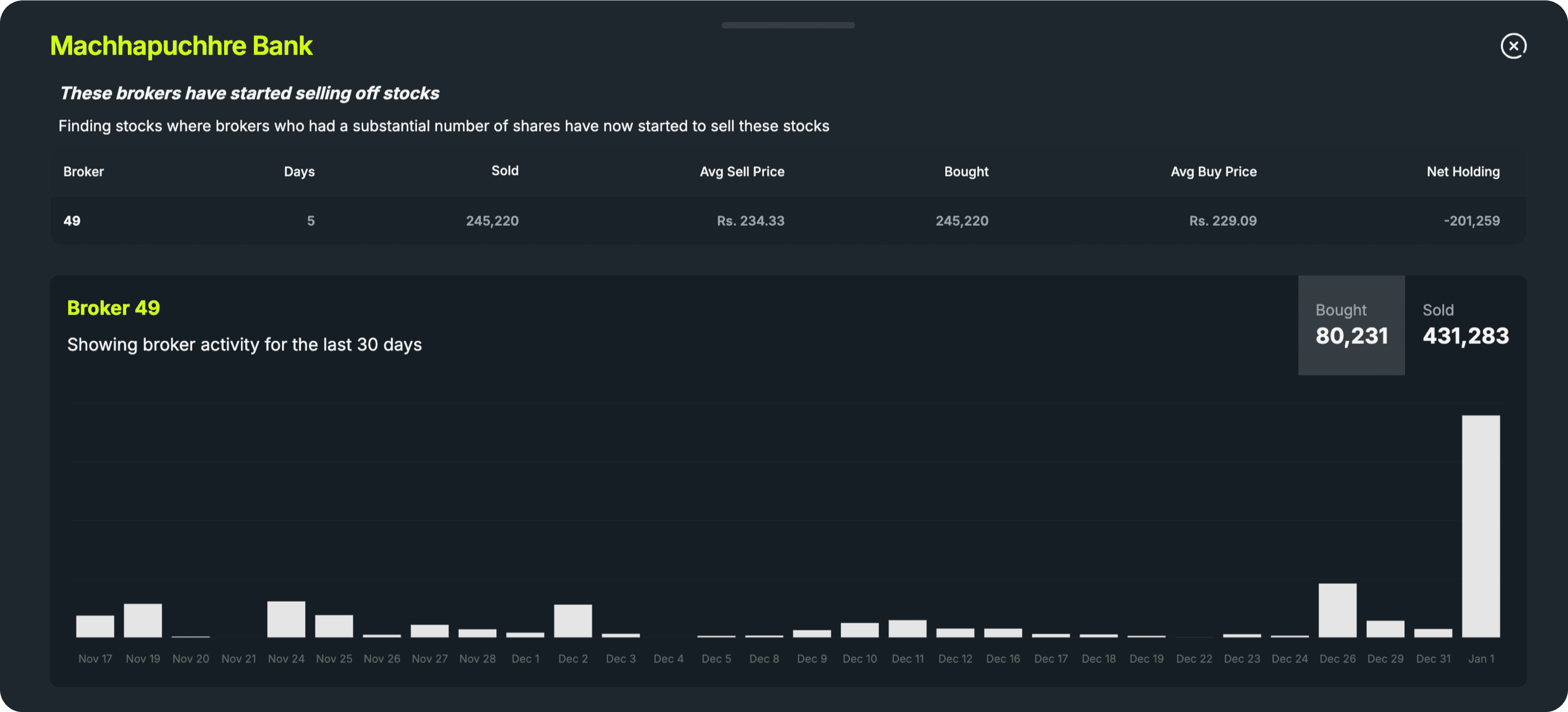Sort table by the Days column
This screenshot has height=712, width=1568.
pos(298,171)
